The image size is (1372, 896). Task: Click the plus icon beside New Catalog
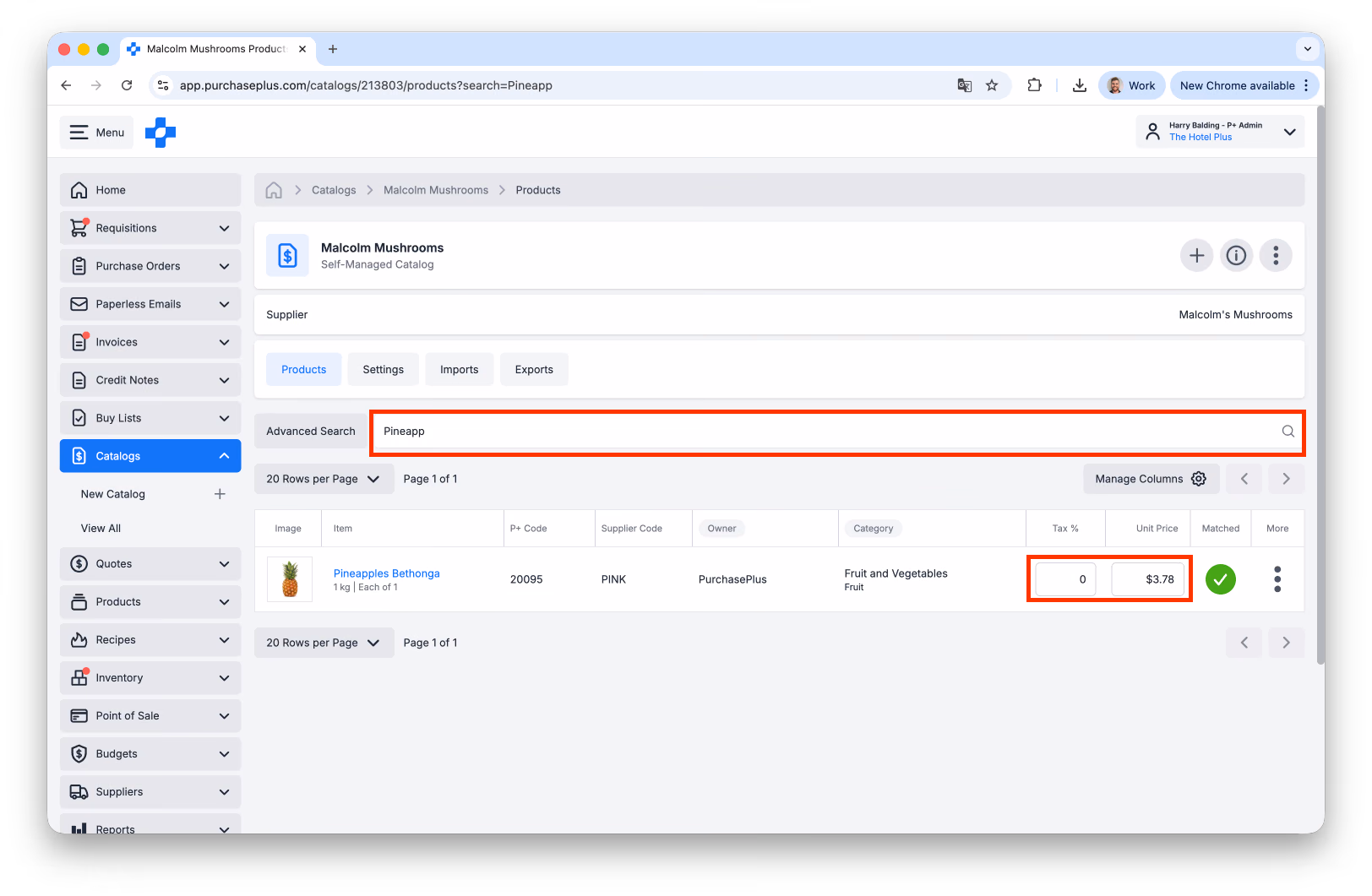pyautogui.click(x=220, y=494)
